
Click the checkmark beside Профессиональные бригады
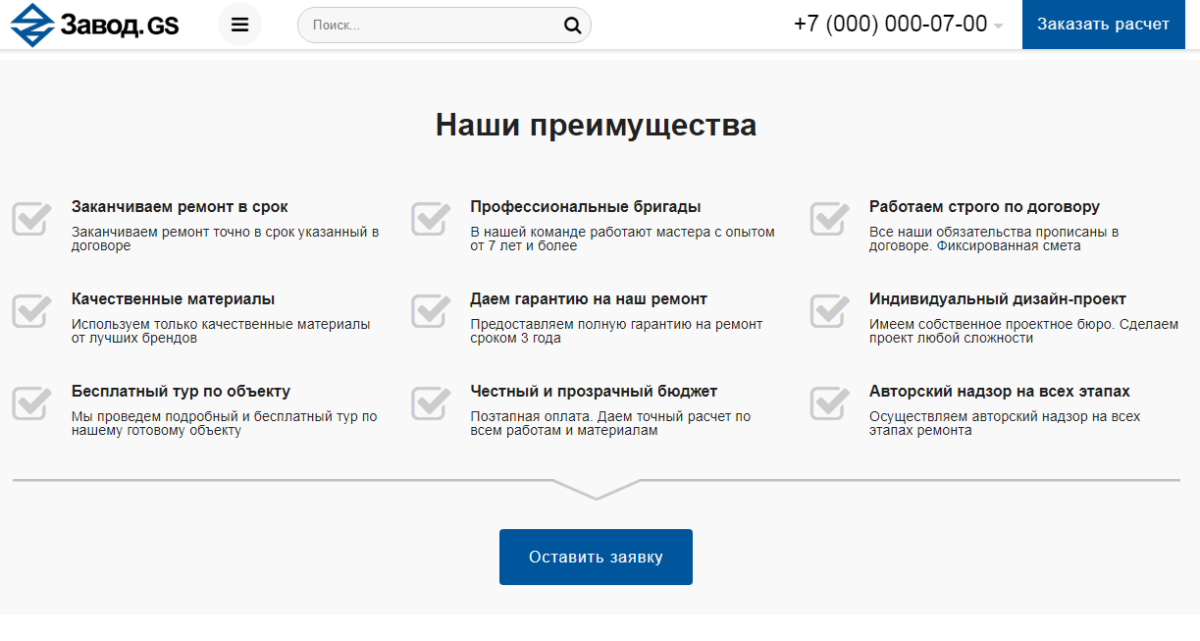coord(429,218)
